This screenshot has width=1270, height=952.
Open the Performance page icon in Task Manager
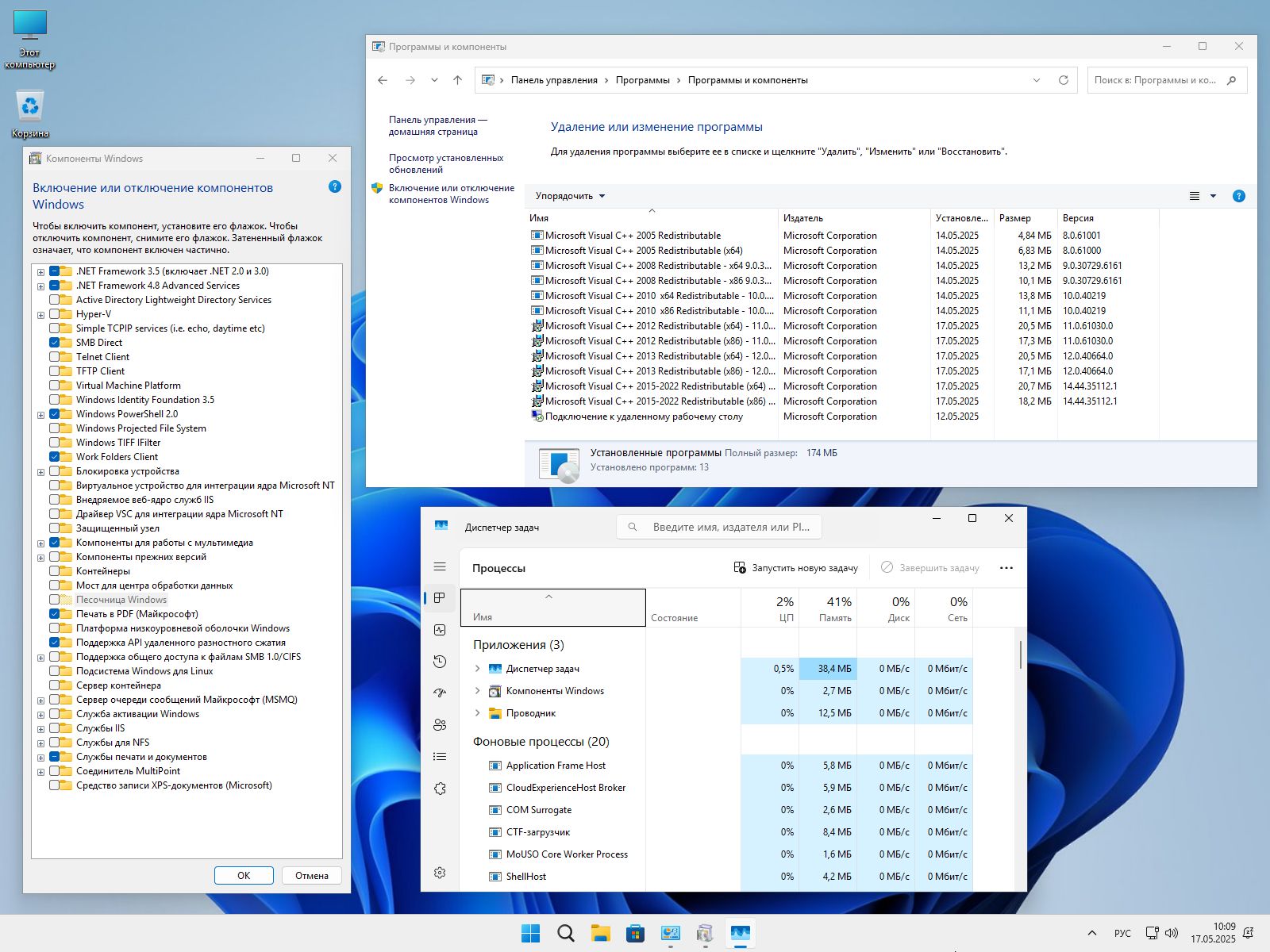440,630
